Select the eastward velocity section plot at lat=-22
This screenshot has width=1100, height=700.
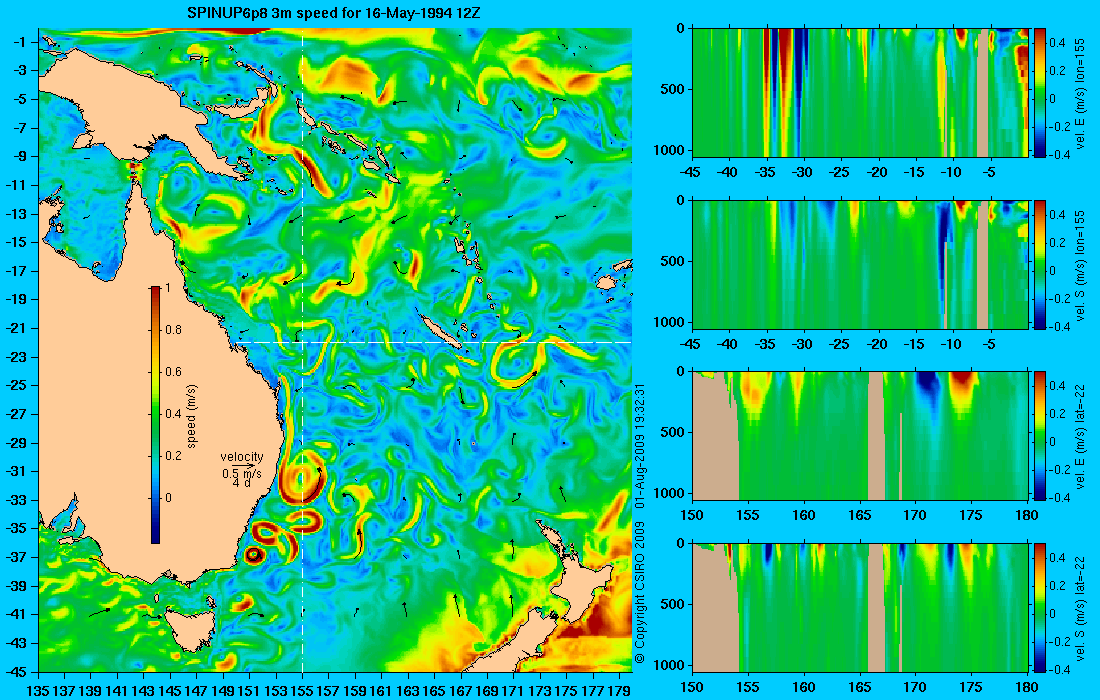click(x=860, y=436)
